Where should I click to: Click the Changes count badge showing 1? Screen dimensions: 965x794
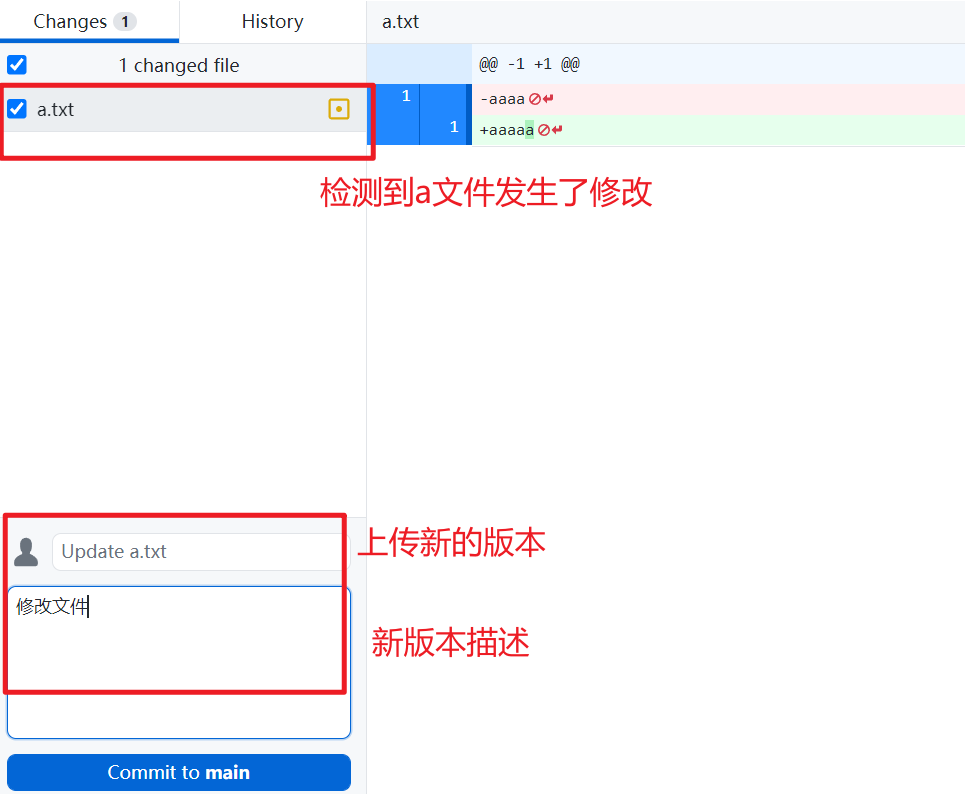click(x=125, y=21)
